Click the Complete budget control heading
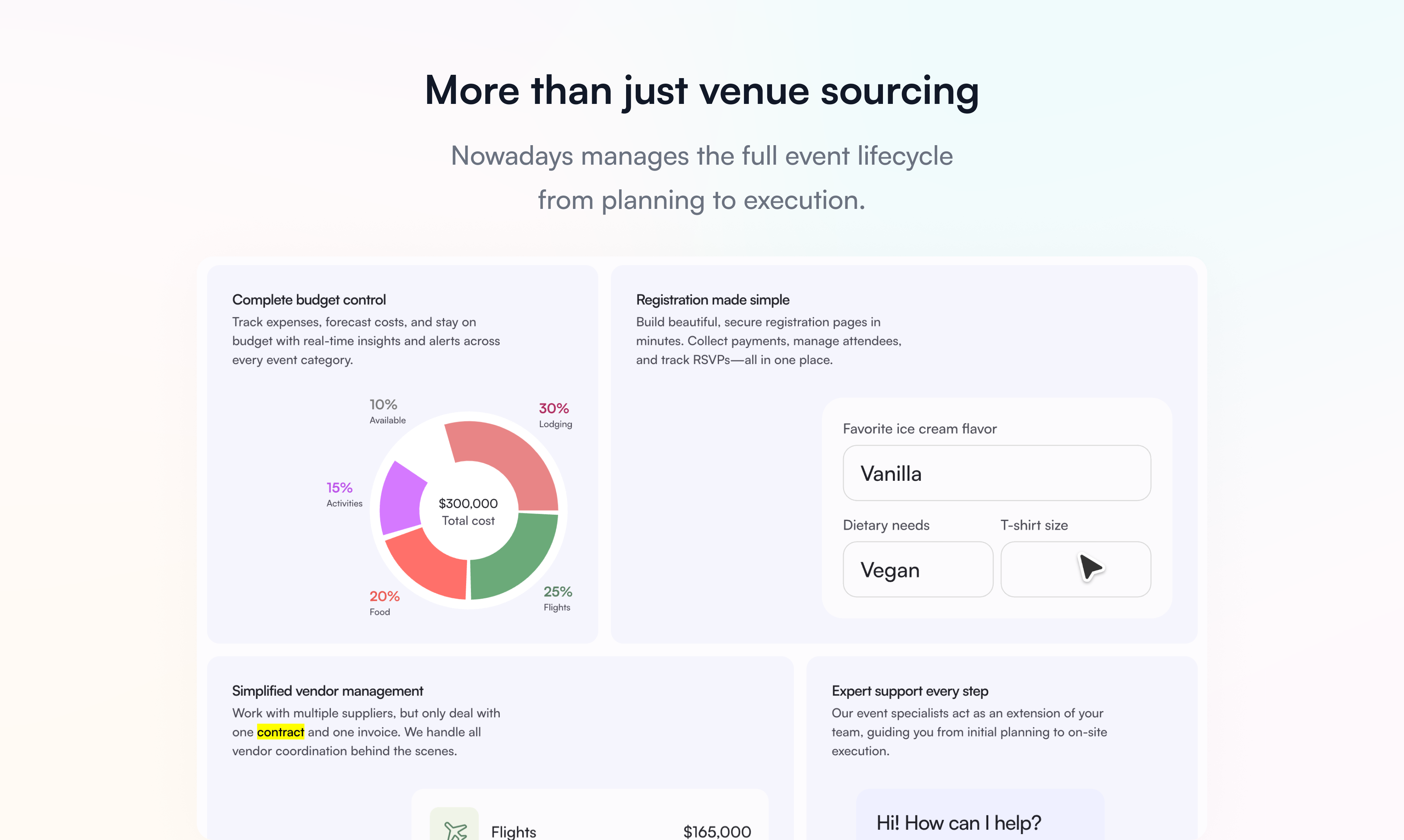 coord(308,300)
